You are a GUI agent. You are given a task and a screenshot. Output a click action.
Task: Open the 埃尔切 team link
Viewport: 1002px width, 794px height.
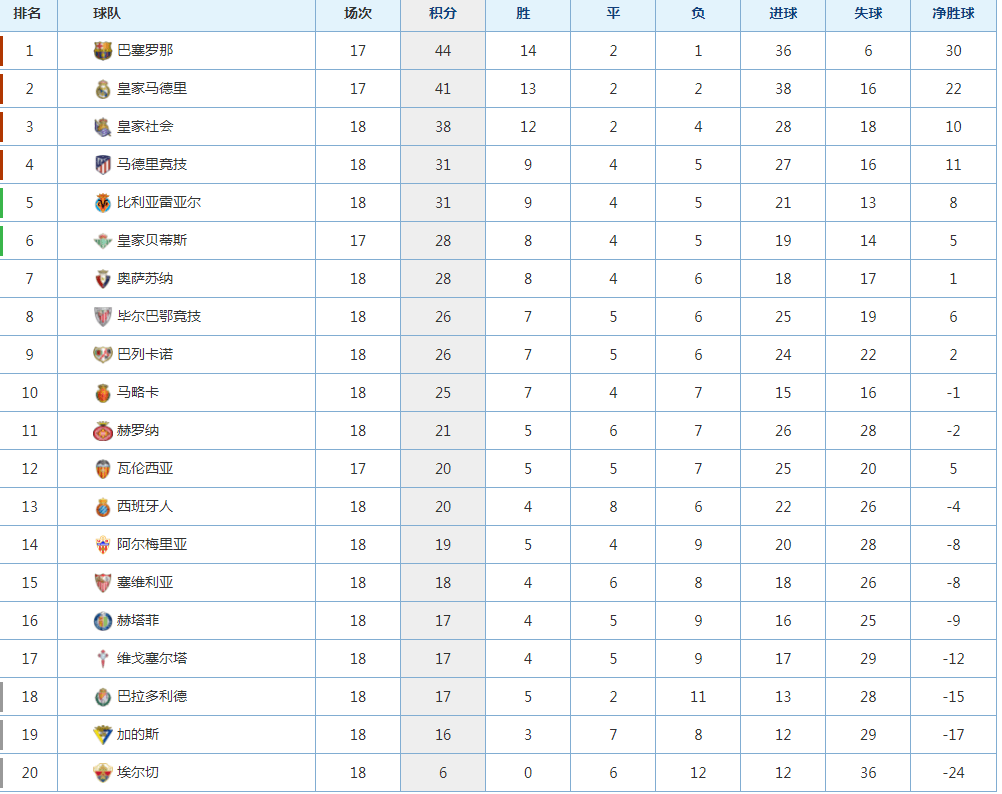click(138, 772)
